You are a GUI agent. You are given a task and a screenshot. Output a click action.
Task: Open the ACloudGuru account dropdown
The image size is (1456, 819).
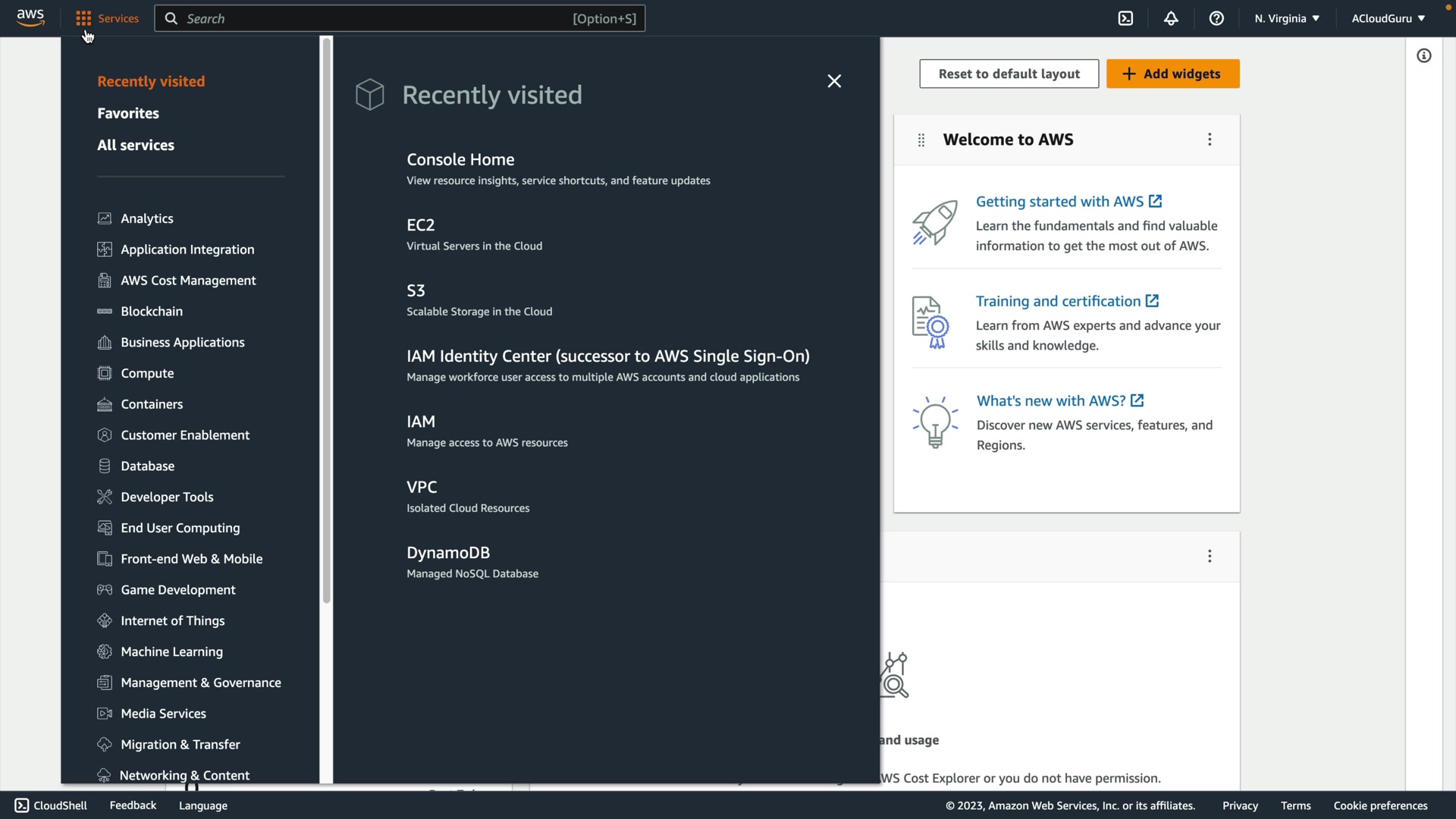pos(1388,18)
